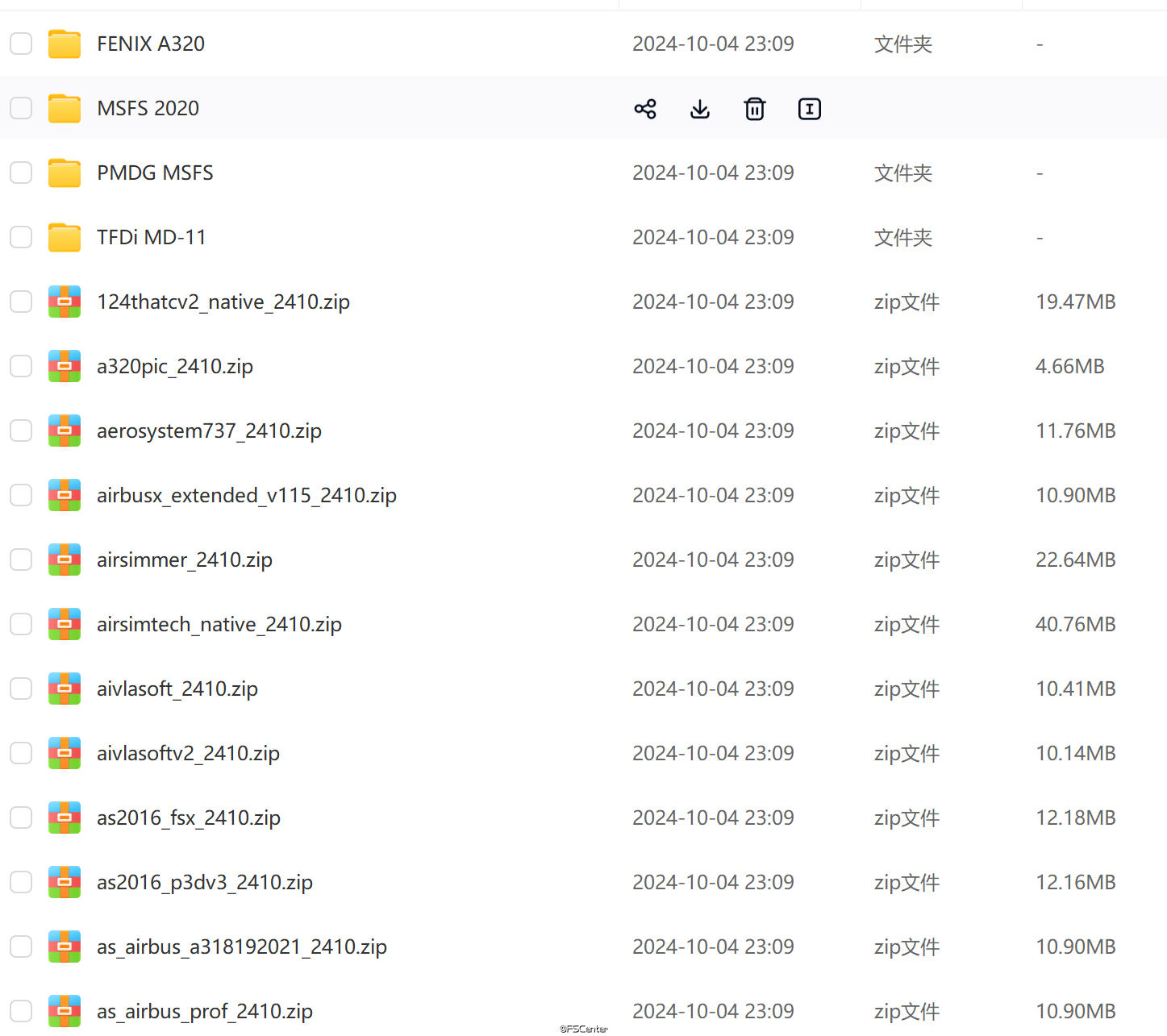Click zip icon of airbusx_extended_v115_2410.zip
The width and height of the screenshot is (1167, 1036).
[65, 495]
